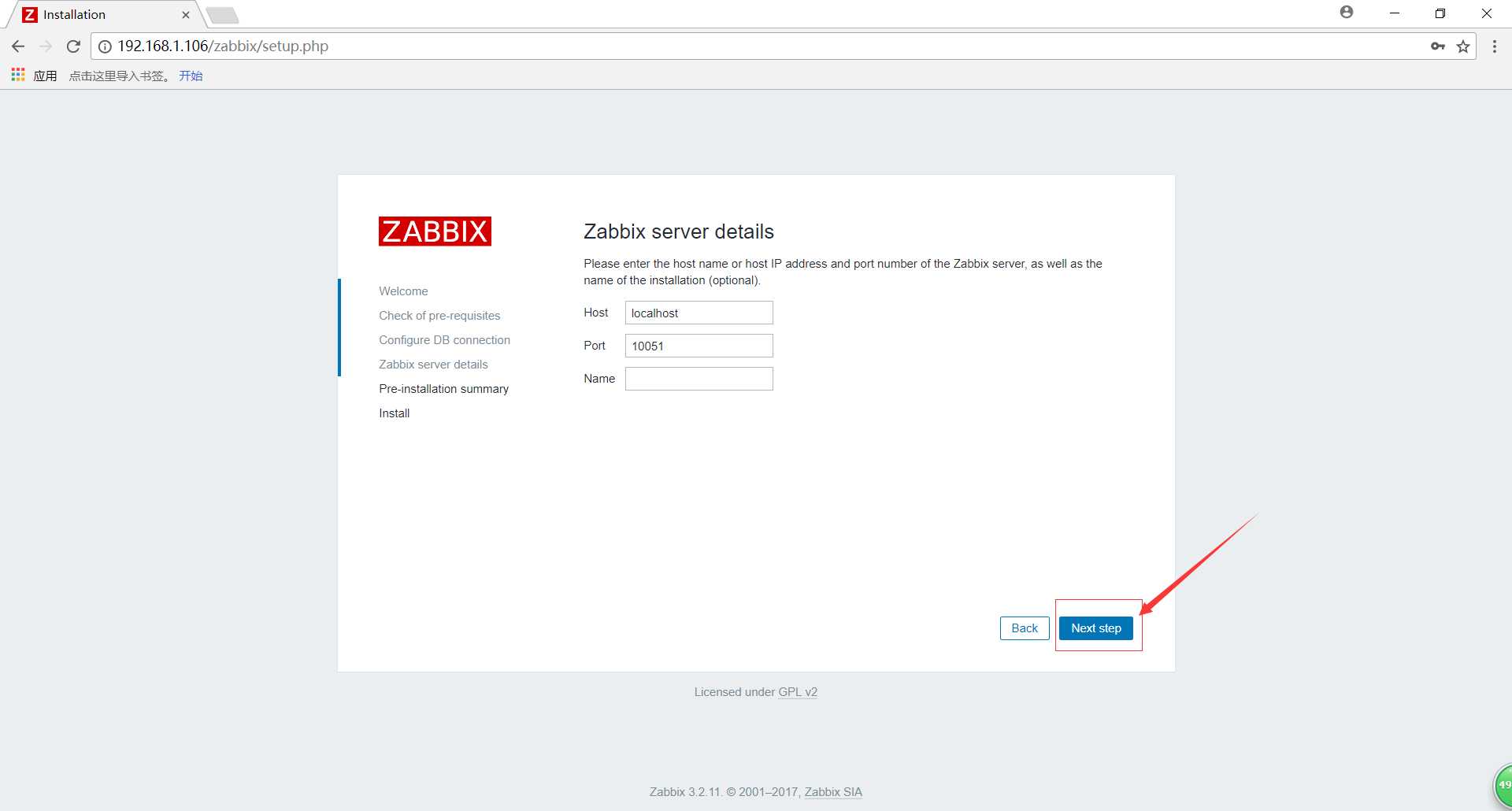Click the 应用 apps label
1512x811 pixels.
point(45,76)
